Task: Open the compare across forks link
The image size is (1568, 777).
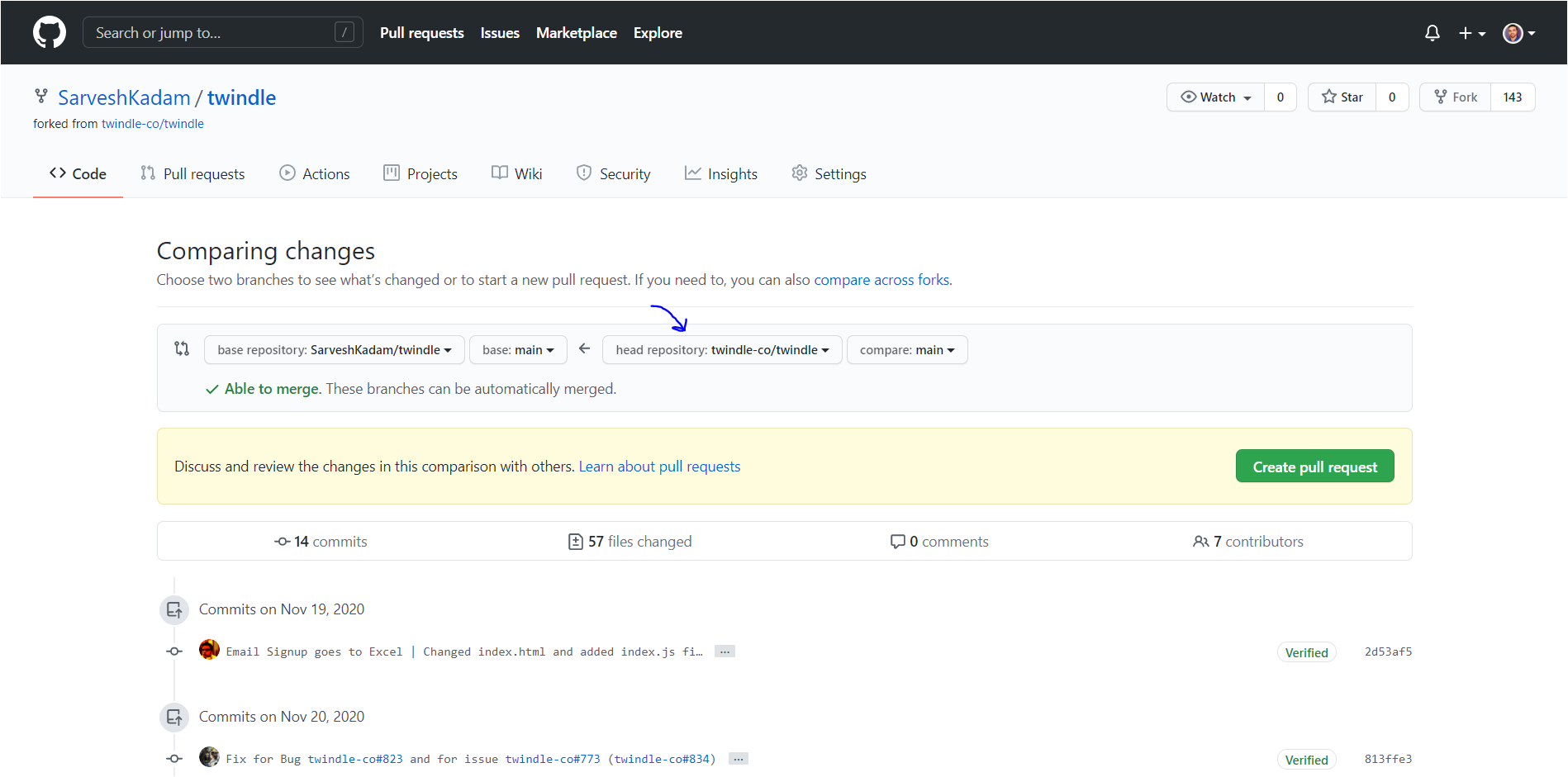Action: [x=881, y=280]
